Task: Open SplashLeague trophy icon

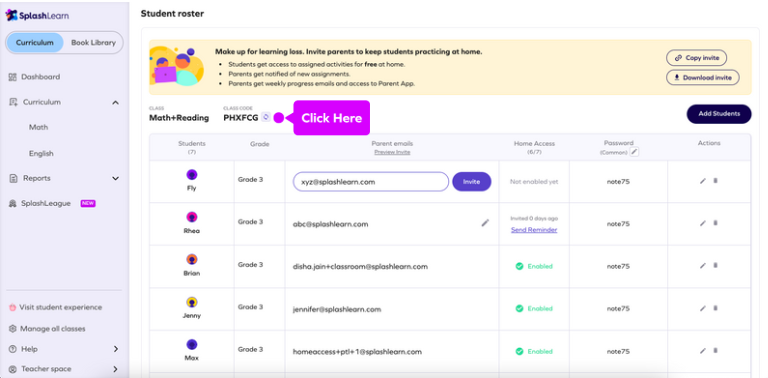Action: [13, 204]
